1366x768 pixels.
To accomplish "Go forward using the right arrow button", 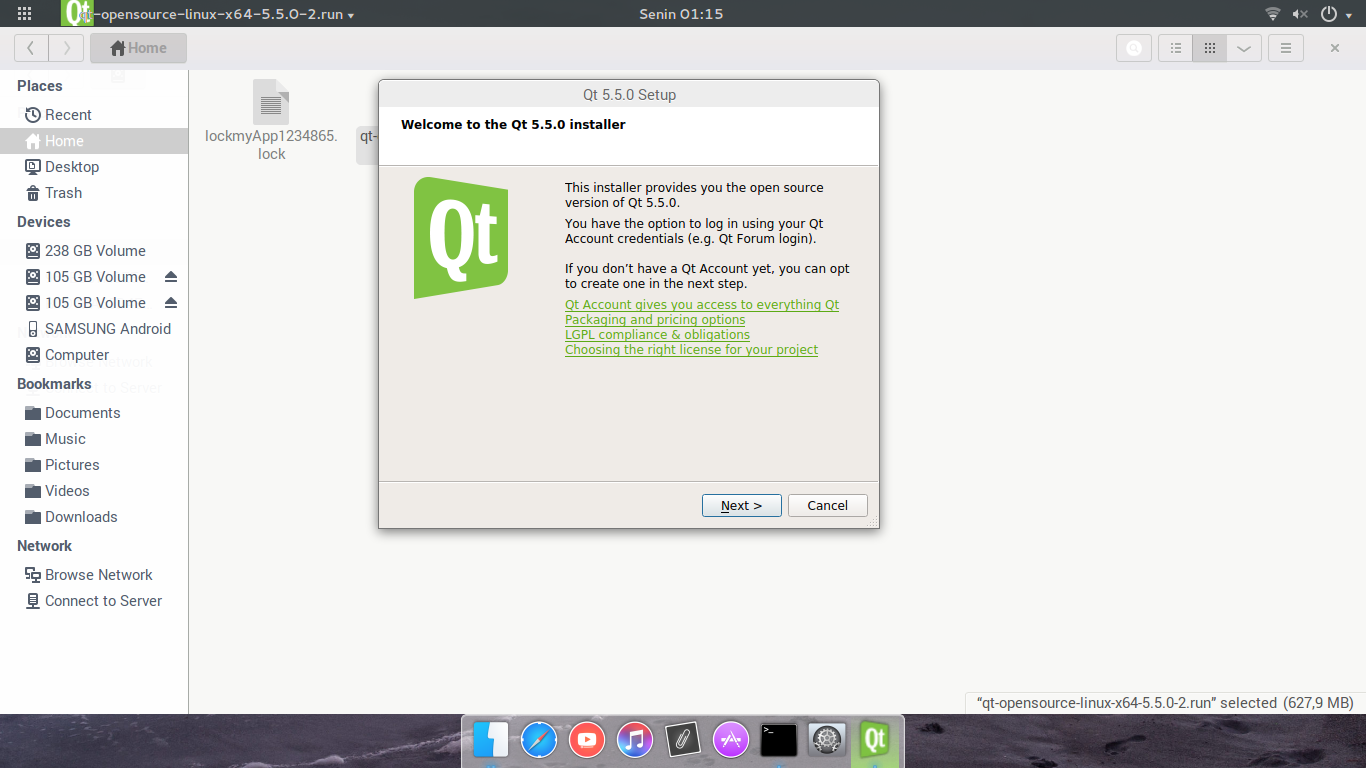I will 66,48.
